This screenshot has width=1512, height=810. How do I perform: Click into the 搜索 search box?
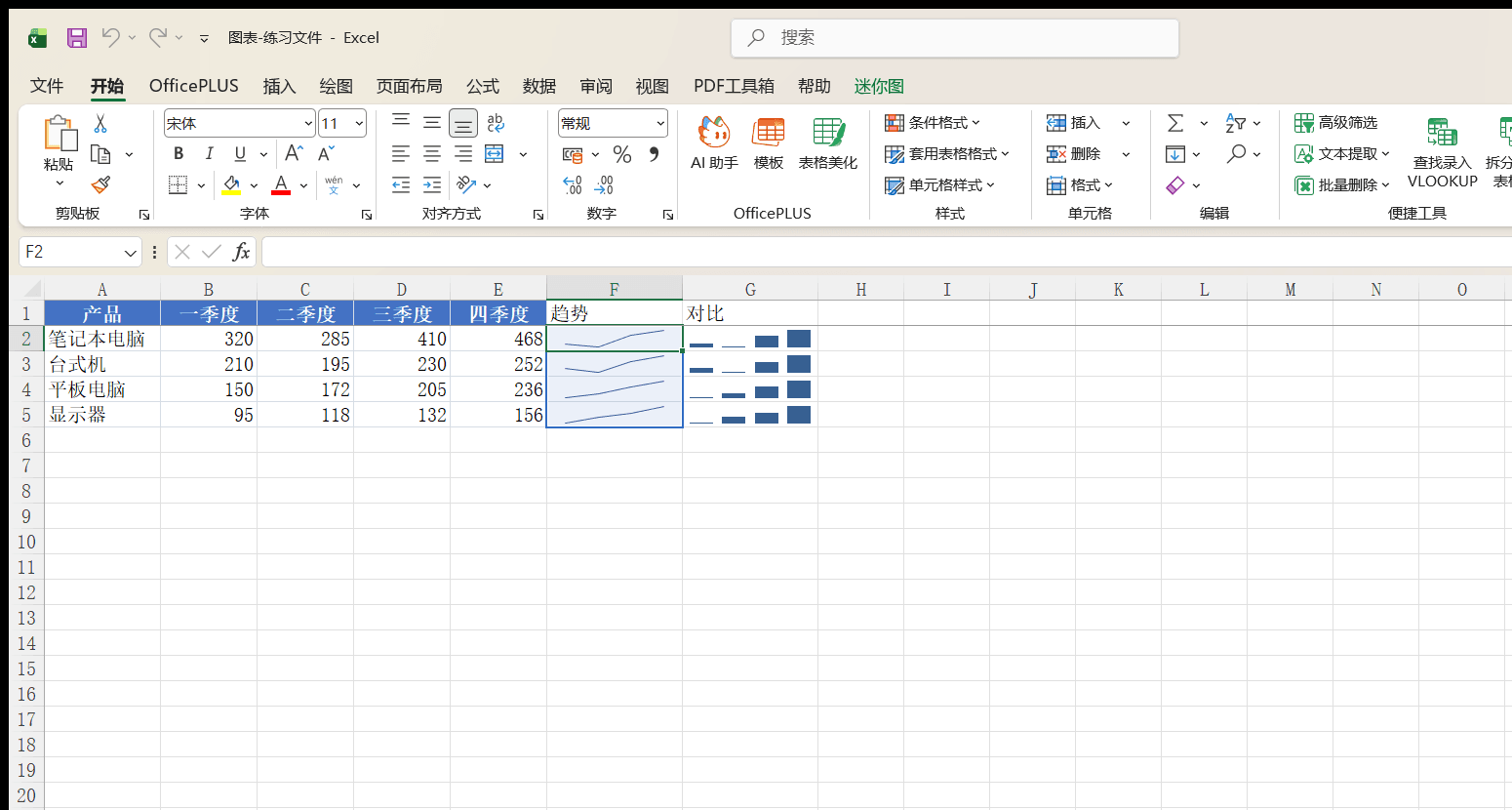(955, 38)
